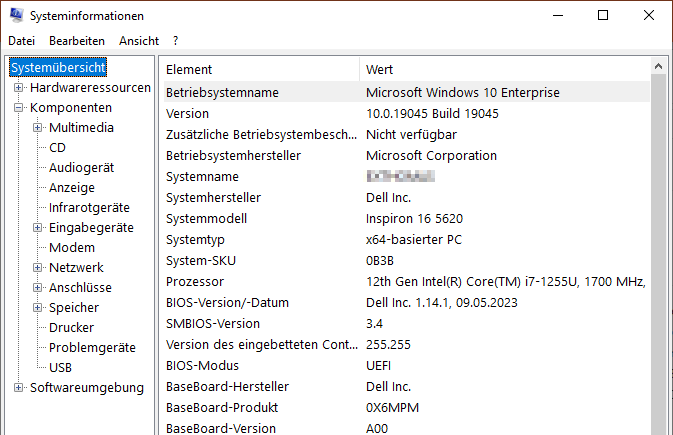Expand the Hardwareressourcen node

[x=18, y=88]
